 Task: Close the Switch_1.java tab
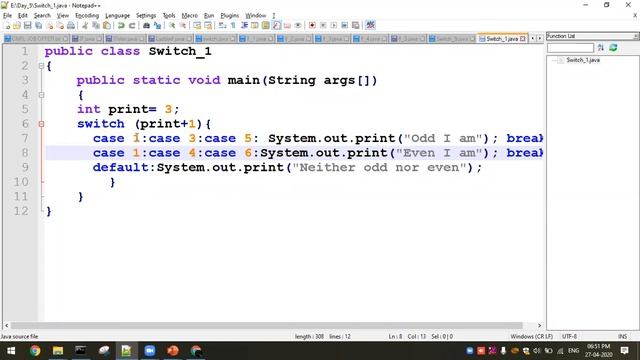point(522,39)
